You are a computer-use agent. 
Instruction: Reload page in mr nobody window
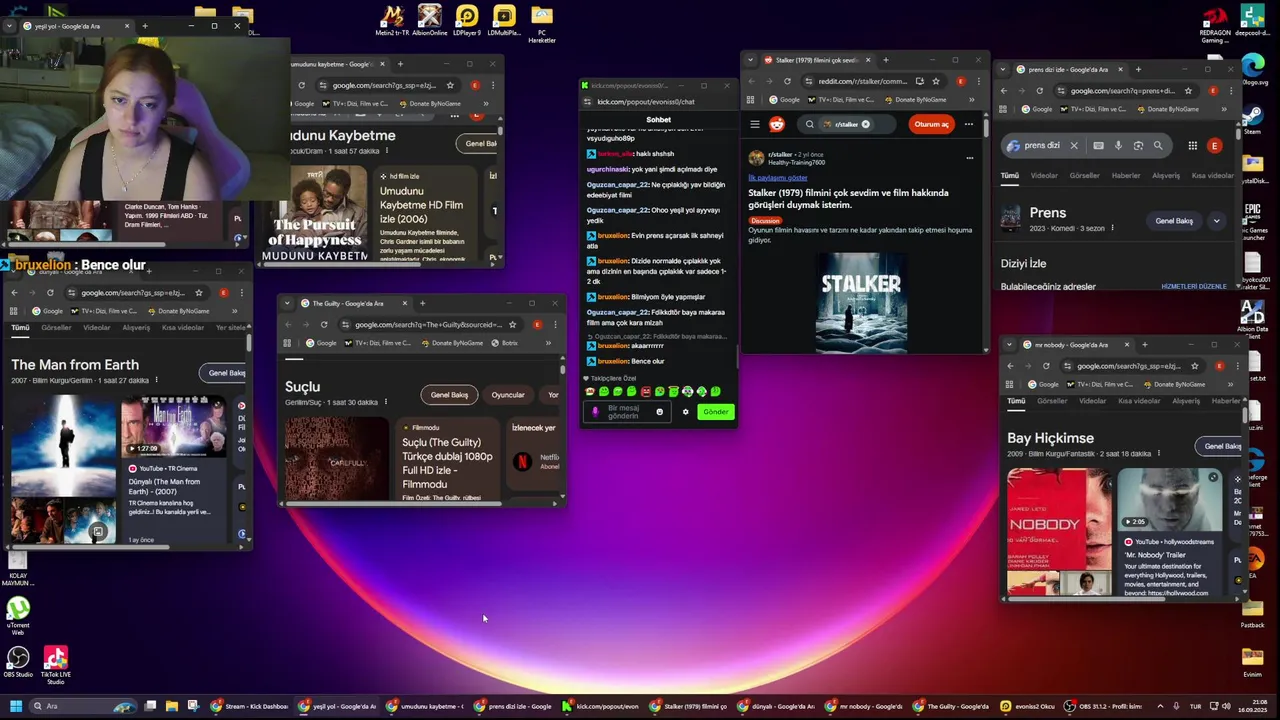[x=1046, y=366]
